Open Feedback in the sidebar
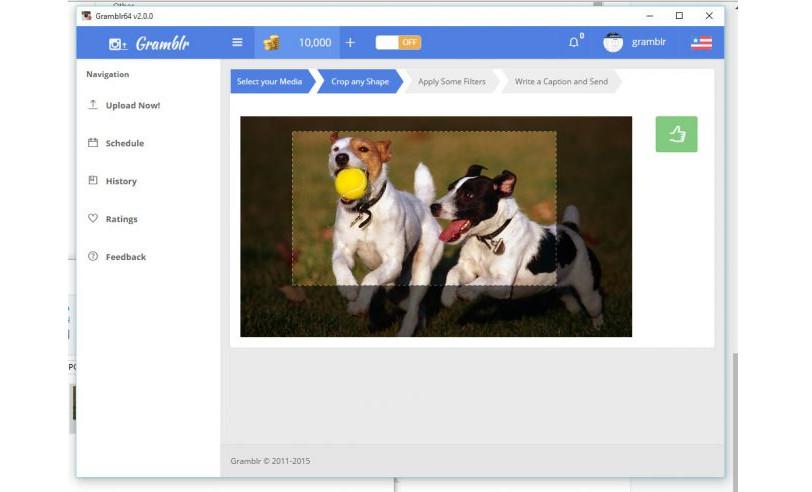This screenshot has width=812, height=492. (x=126, y=256)
